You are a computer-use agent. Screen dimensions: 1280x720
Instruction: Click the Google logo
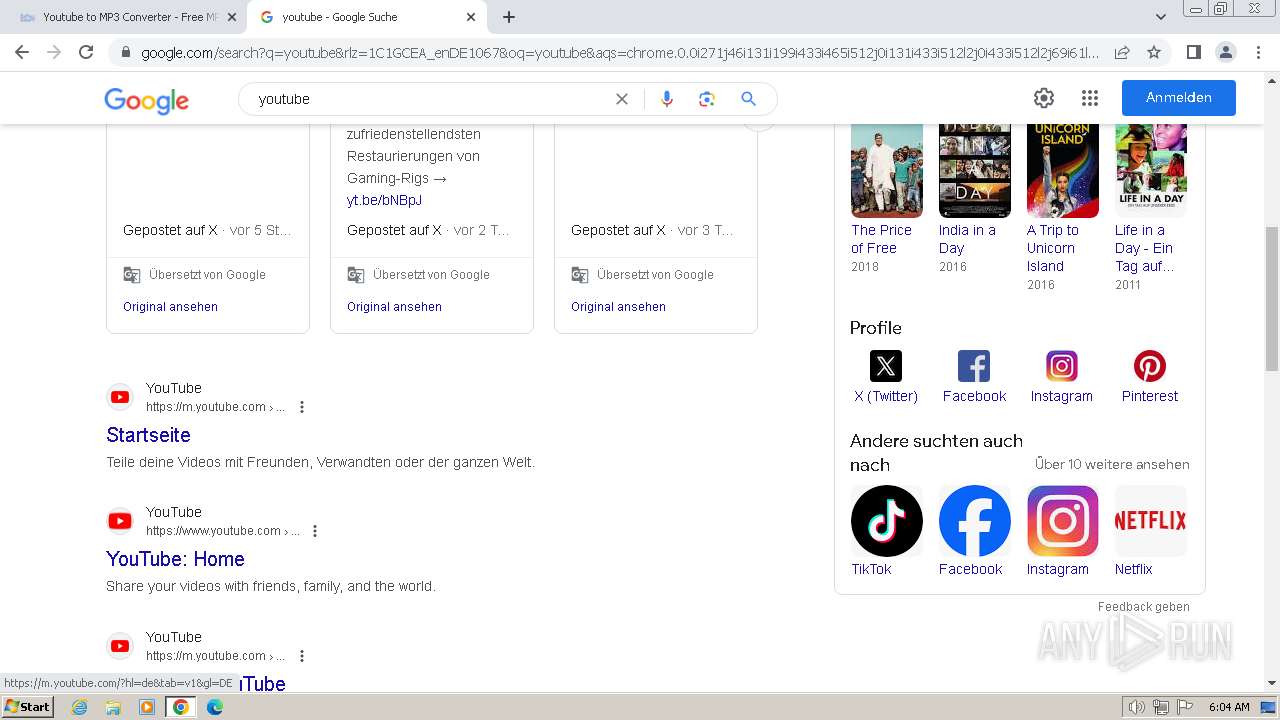tap(146, 100)
